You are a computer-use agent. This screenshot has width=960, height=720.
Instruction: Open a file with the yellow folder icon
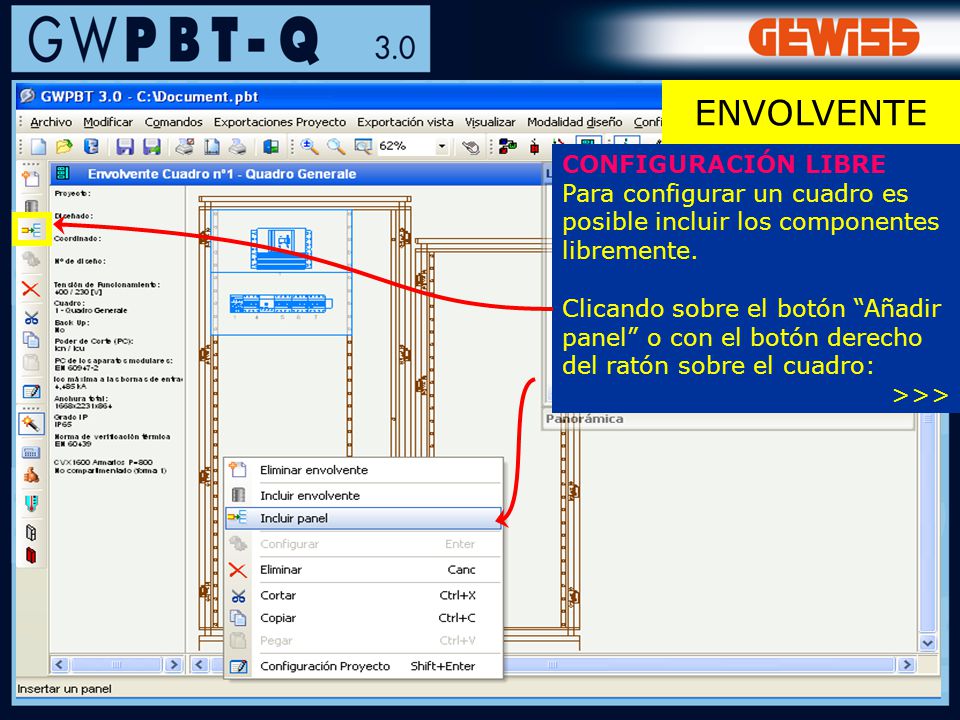coord(64,147)
